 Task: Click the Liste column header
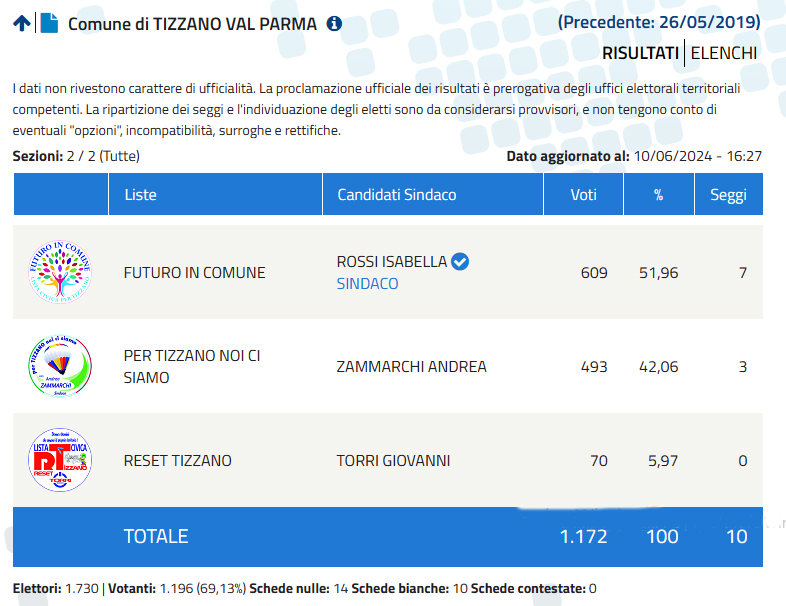pos(215,194)
